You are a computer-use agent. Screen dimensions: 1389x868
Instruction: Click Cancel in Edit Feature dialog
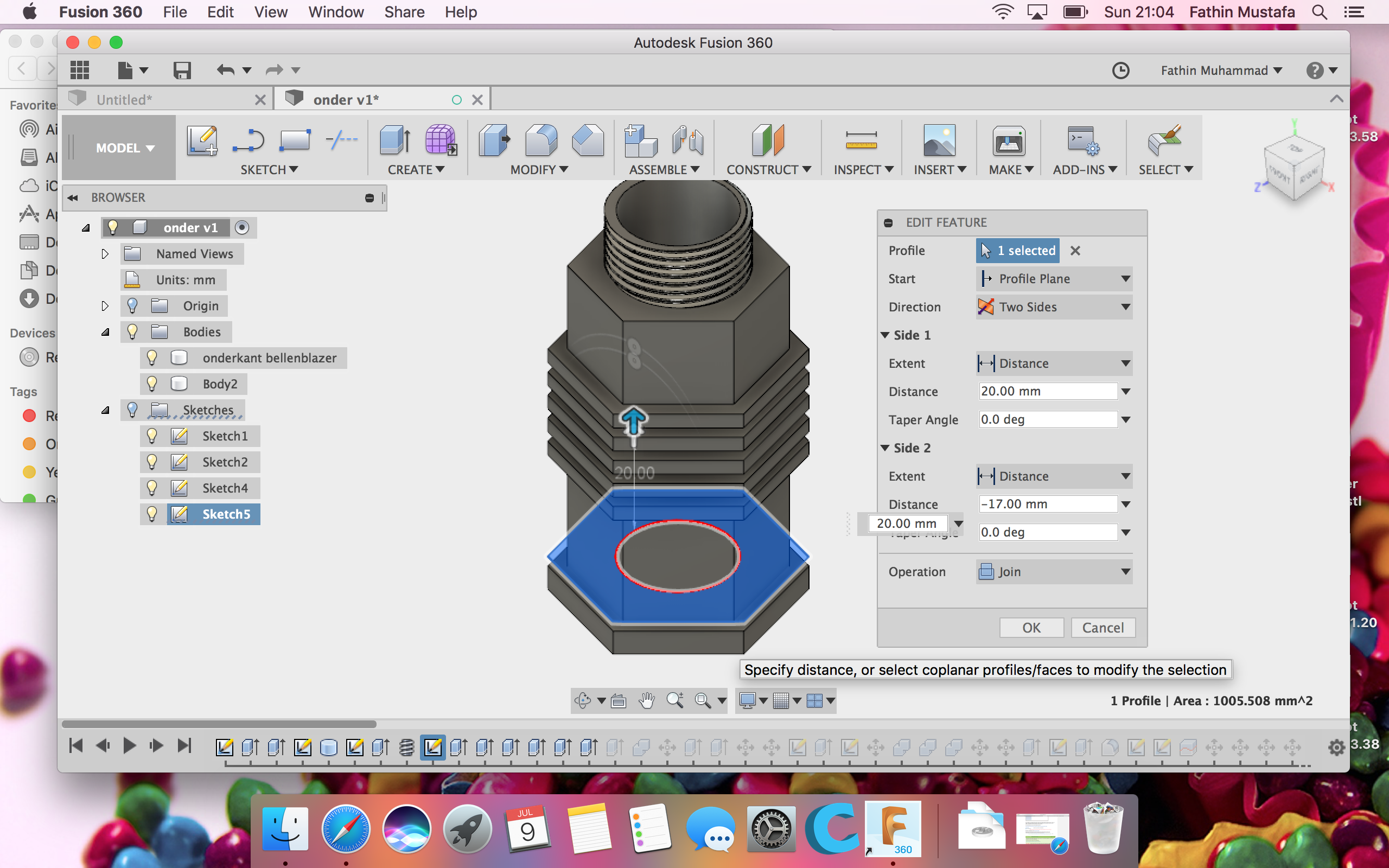tap(1103, 628)
